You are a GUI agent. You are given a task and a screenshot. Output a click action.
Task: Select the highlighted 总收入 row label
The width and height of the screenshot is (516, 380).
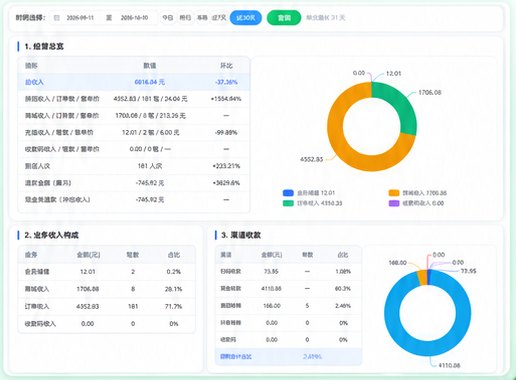point(34,82)
